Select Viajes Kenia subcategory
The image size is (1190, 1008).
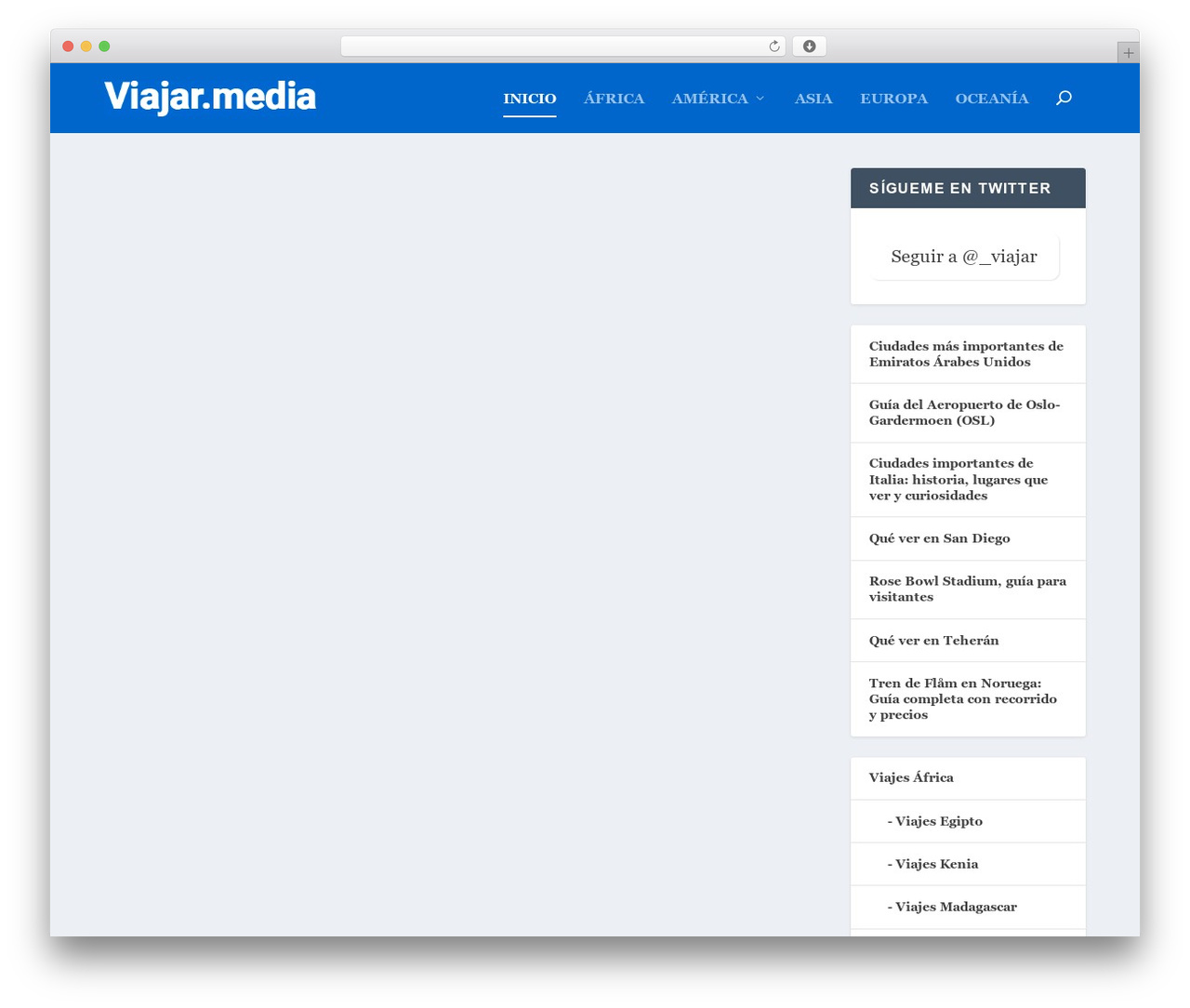tap(932, 864)
